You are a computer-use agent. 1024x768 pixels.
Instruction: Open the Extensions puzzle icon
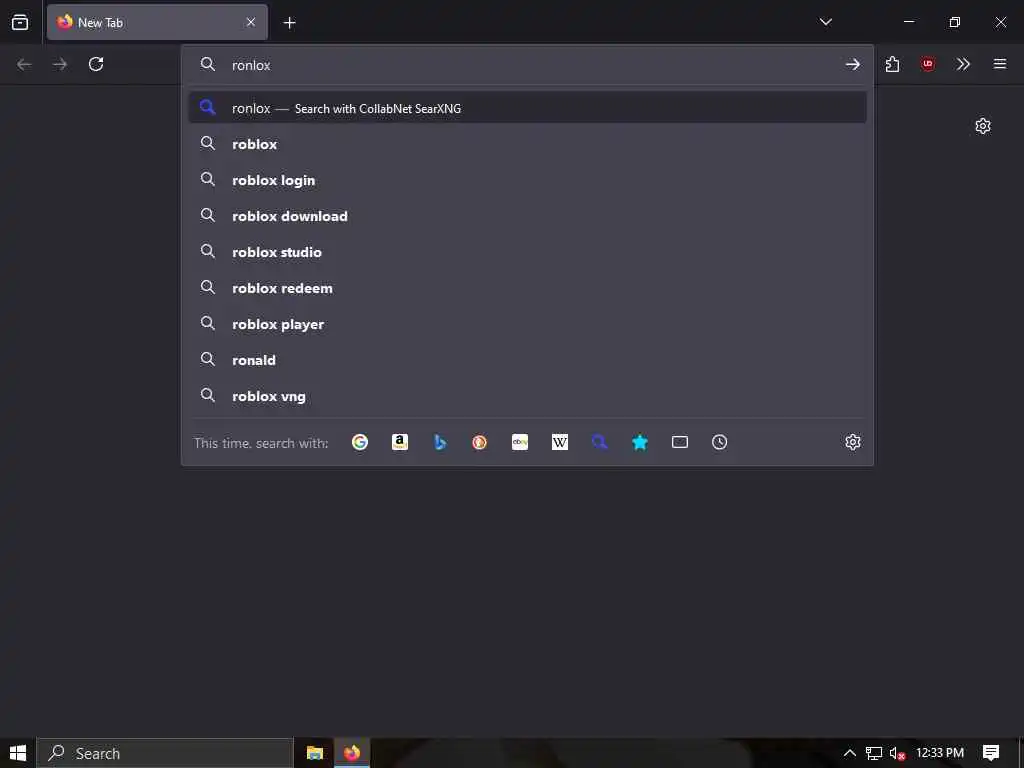coord(892,64)
